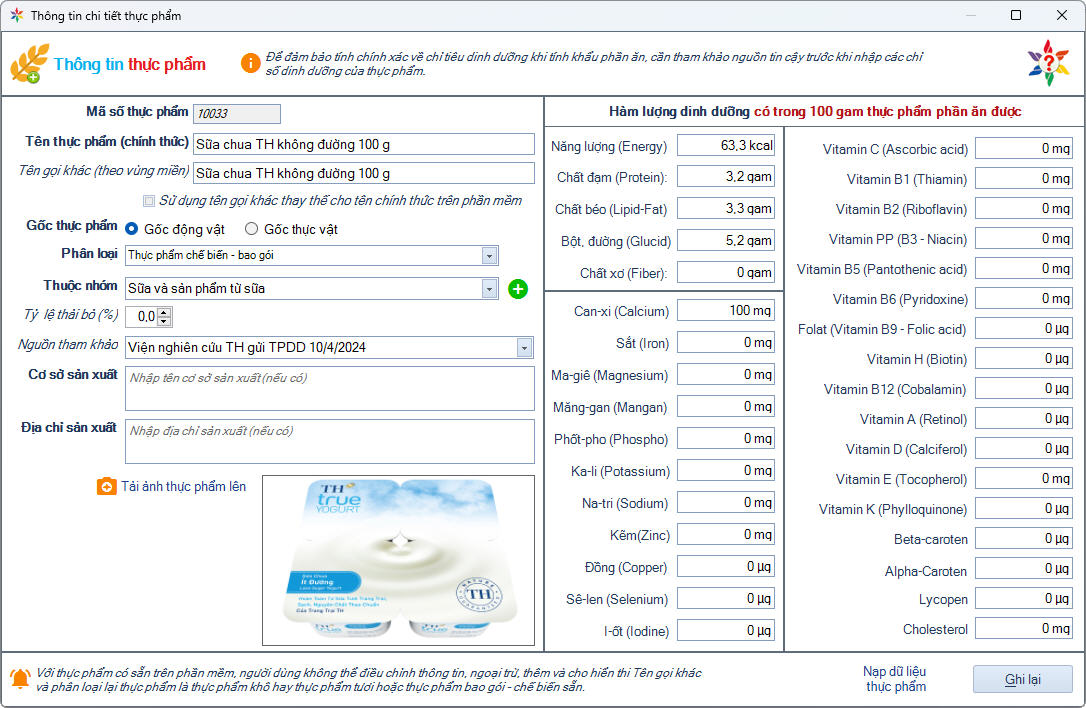Open the Phân loại dropdown

pos(489,256)
